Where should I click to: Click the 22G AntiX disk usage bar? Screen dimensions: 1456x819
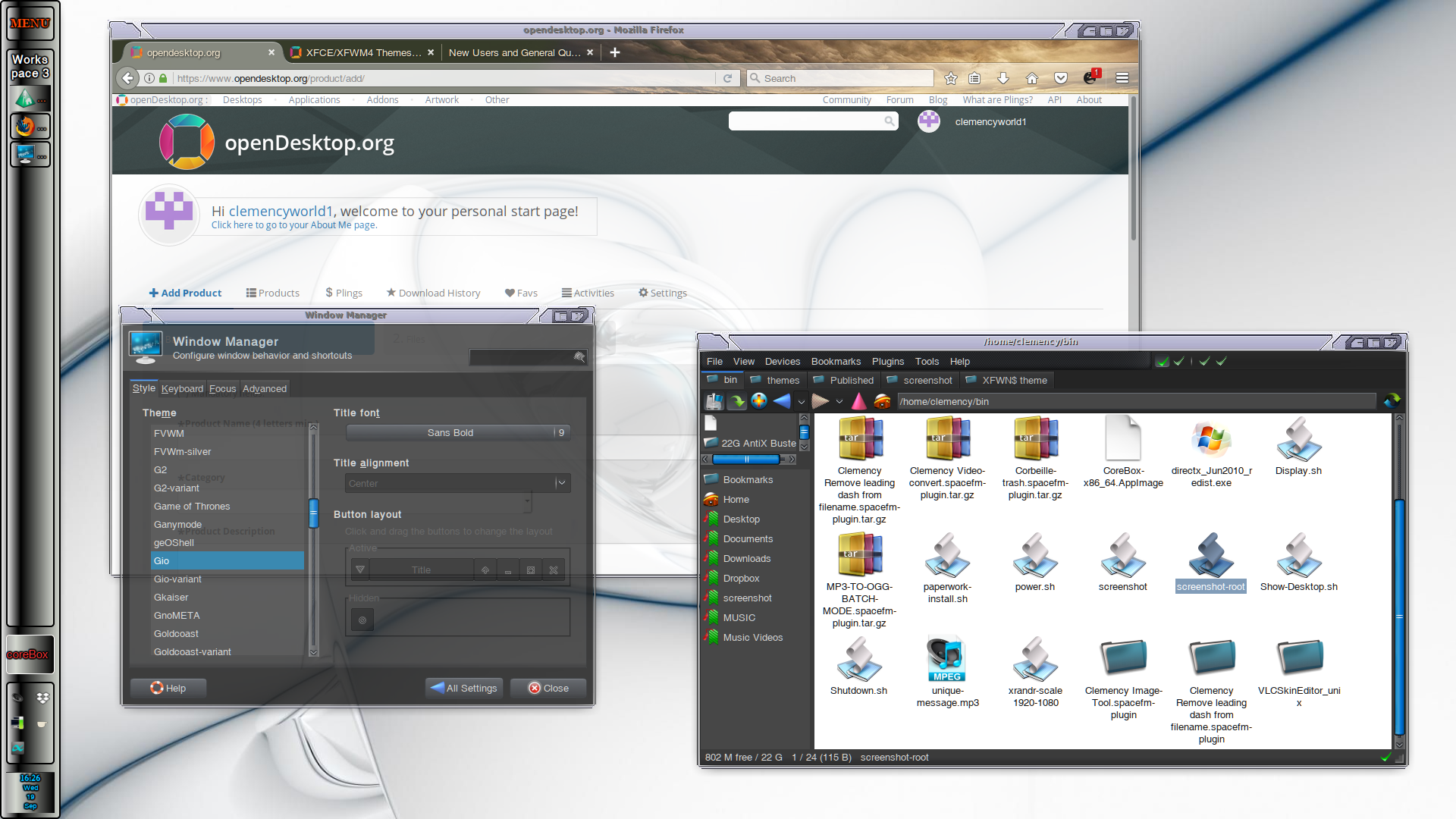pos(747,460)
